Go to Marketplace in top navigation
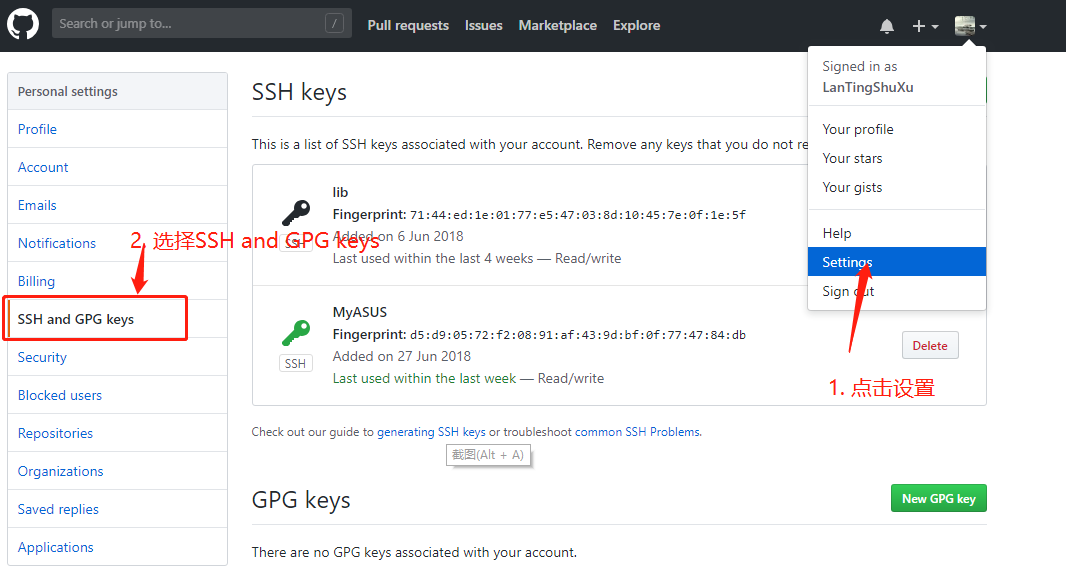The height and width of the screenshot is (574, 1066). [557, 25]
